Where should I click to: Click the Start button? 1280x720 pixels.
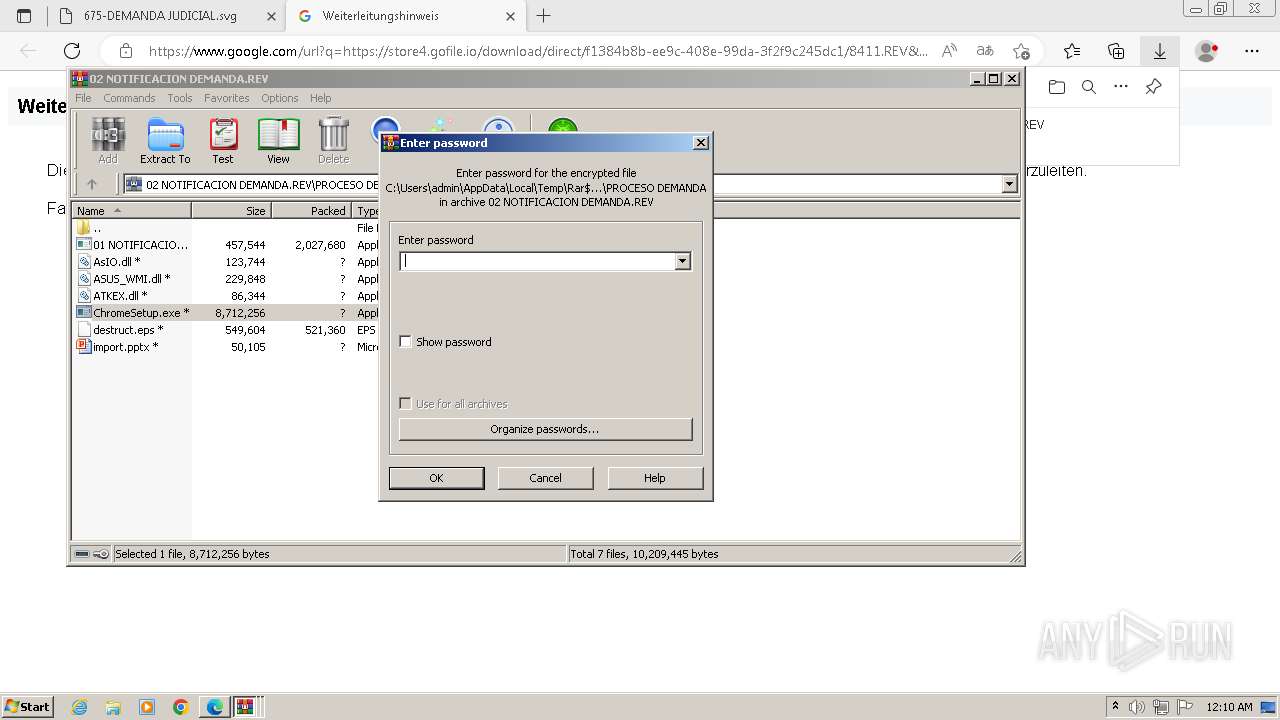pyautogui.click(x=28, y=707)
